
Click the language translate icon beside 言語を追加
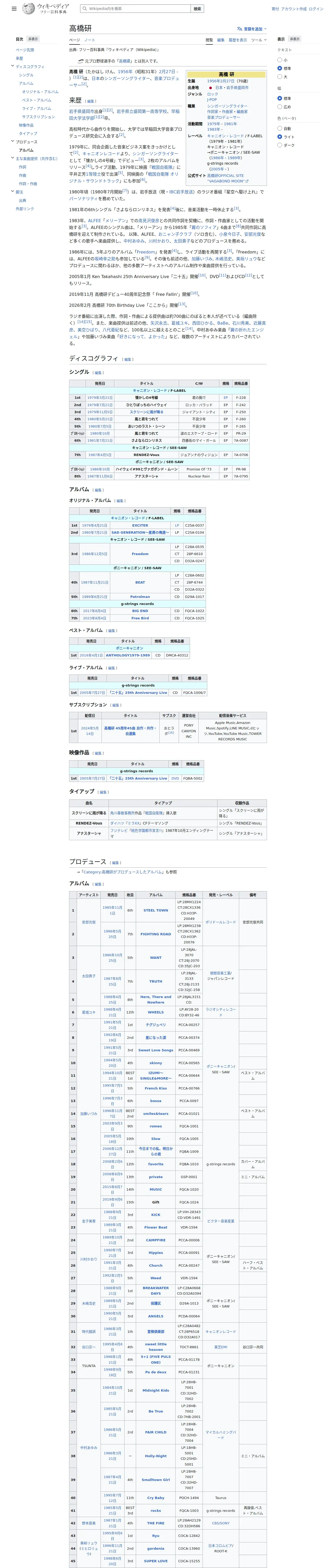pos(240,28)
